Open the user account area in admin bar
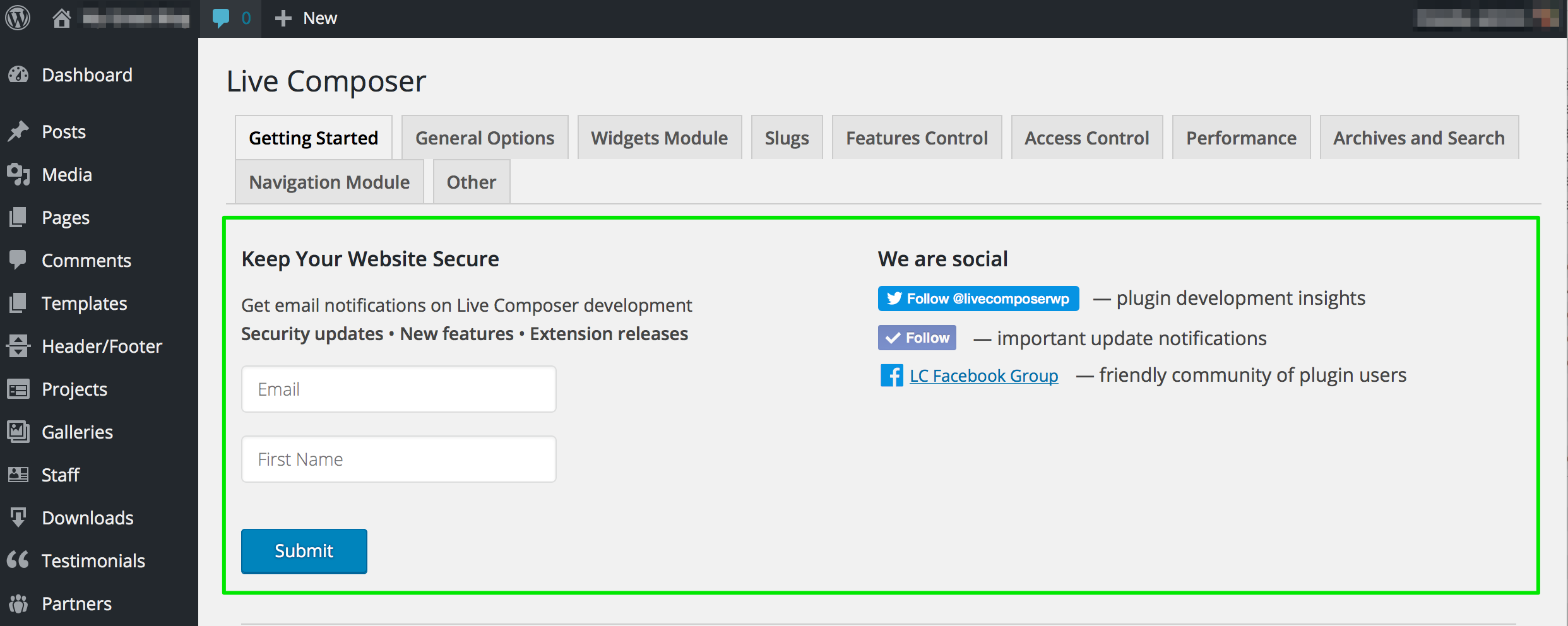The image size is (1568, 626). click(1488, 18)
